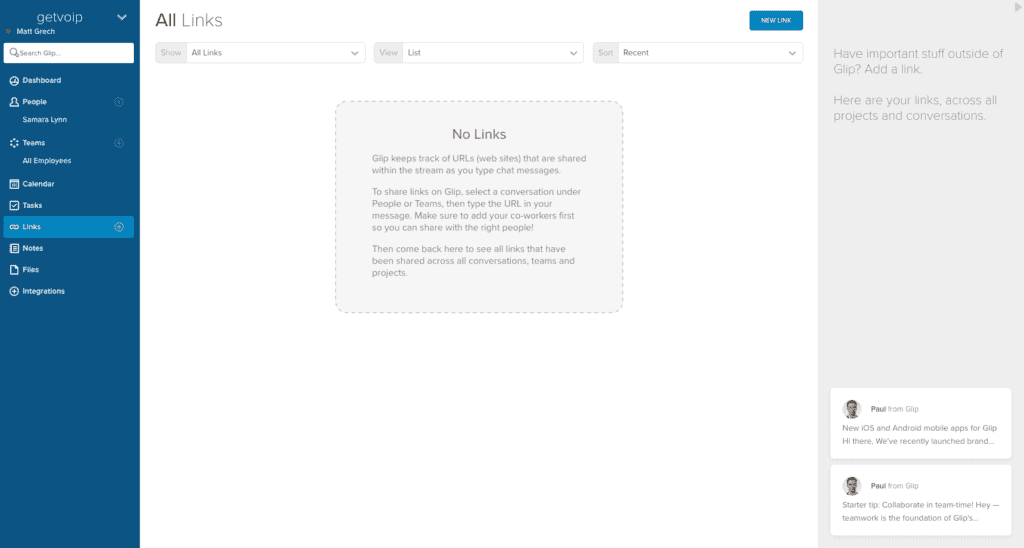Click the Links chain icon
1024x548 pixels.
tap(14, 227)
